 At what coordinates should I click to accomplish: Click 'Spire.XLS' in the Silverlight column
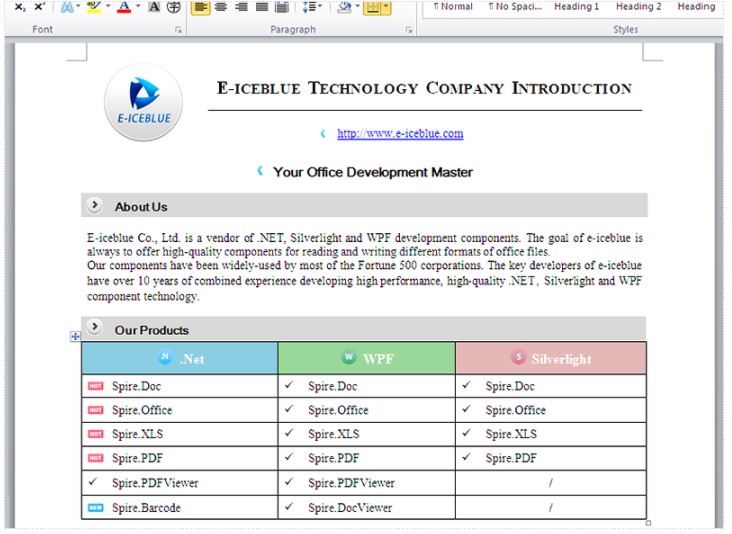pyautogui.click(x=511, y=434)
